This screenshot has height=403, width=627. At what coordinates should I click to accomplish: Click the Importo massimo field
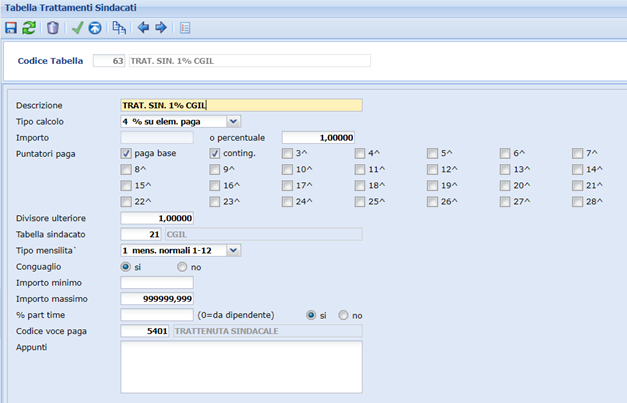pos(157,299)
